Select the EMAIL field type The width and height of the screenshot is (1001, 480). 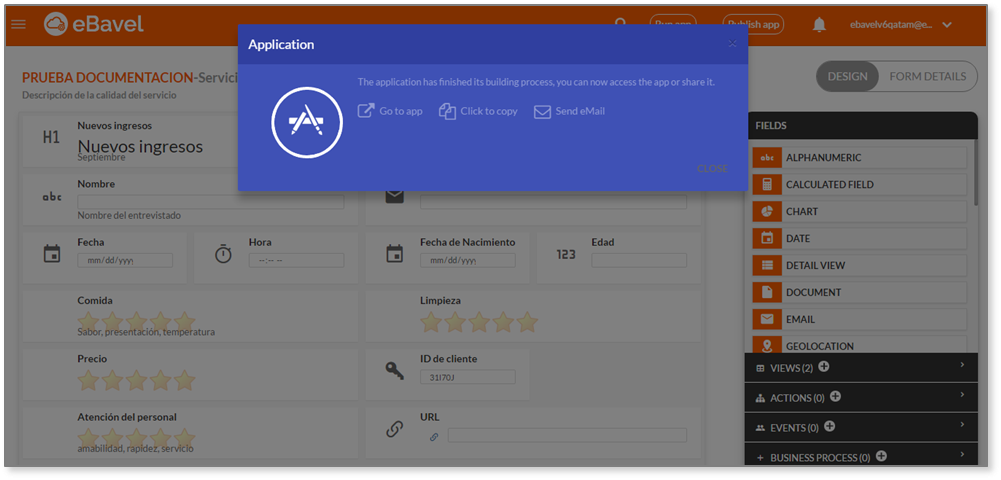tap(859, 319)
